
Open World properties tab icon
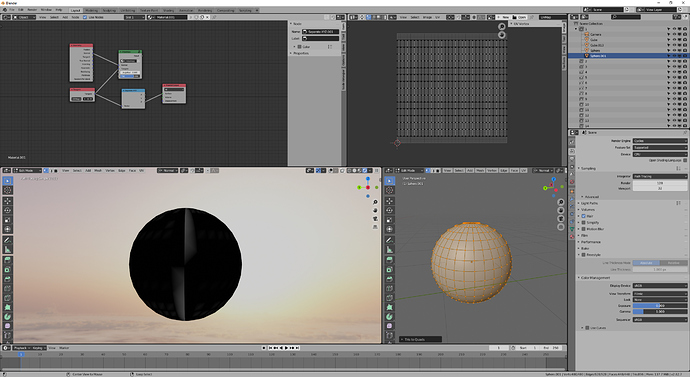pyautogui.click(x=572, y=182)
